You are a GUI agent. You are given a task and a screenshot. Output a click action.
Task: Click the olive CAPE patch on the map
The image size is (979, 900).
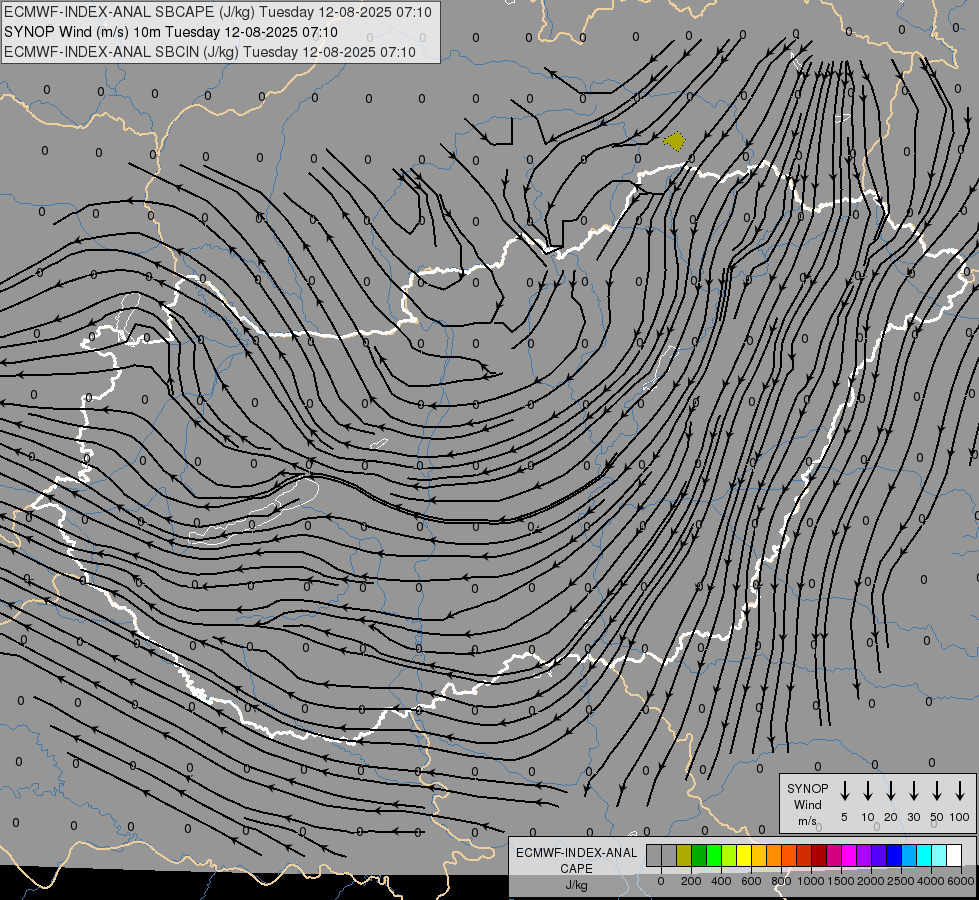(674, 141)
